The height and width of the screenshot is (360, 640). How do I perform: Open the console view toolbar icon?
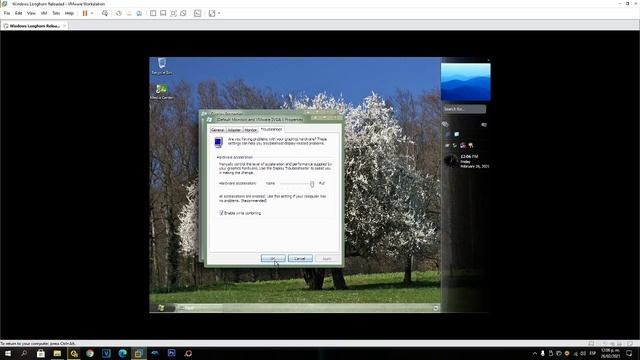[x=198, y=13]
